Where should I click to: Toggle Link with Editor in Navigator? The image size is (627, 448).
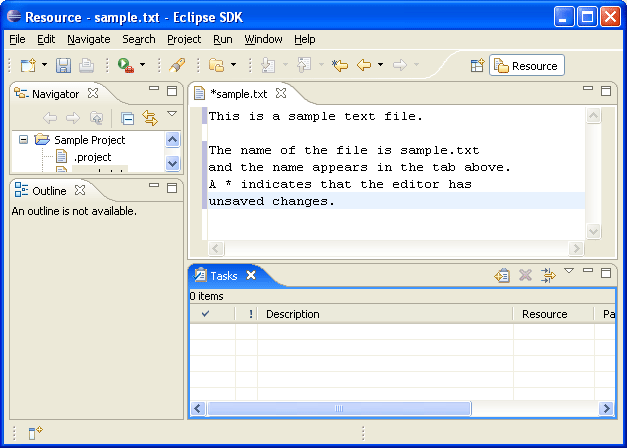tap(150, 118)
